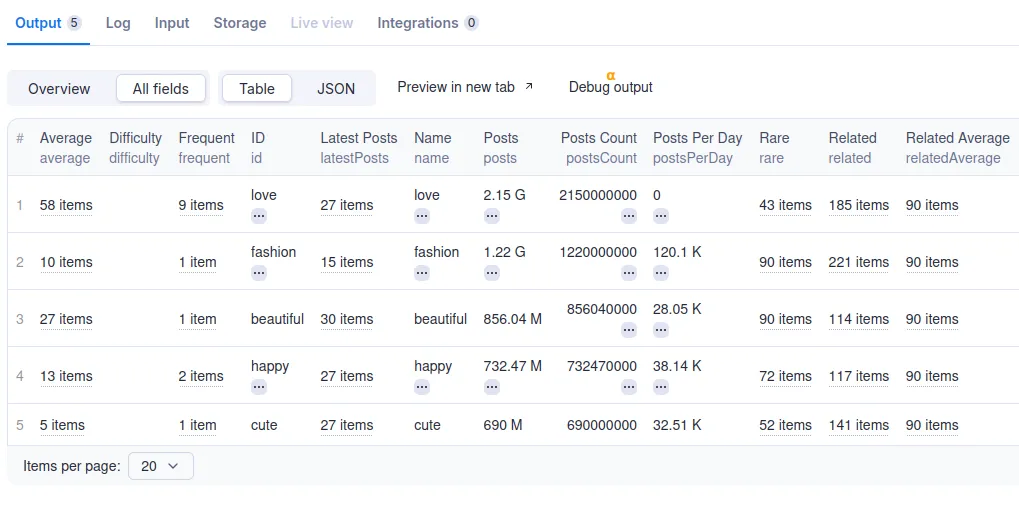Select the 856.04 M posts cell
Screen dimensions: 1019x508
pos(513,320)
